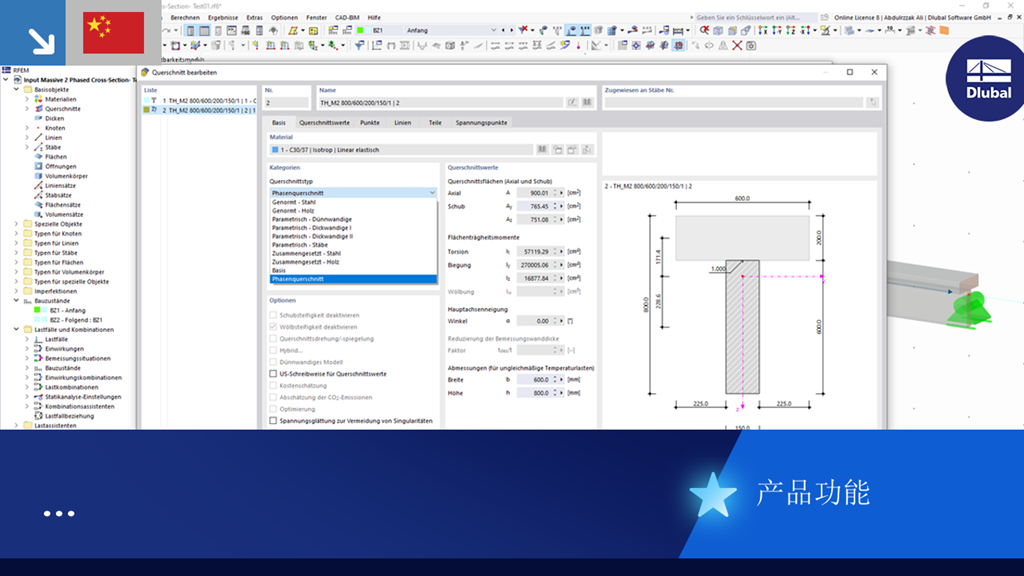Expand the Spezielle Objekte tree node
This screenshot has height=576, width=1024.
(16, 224)
